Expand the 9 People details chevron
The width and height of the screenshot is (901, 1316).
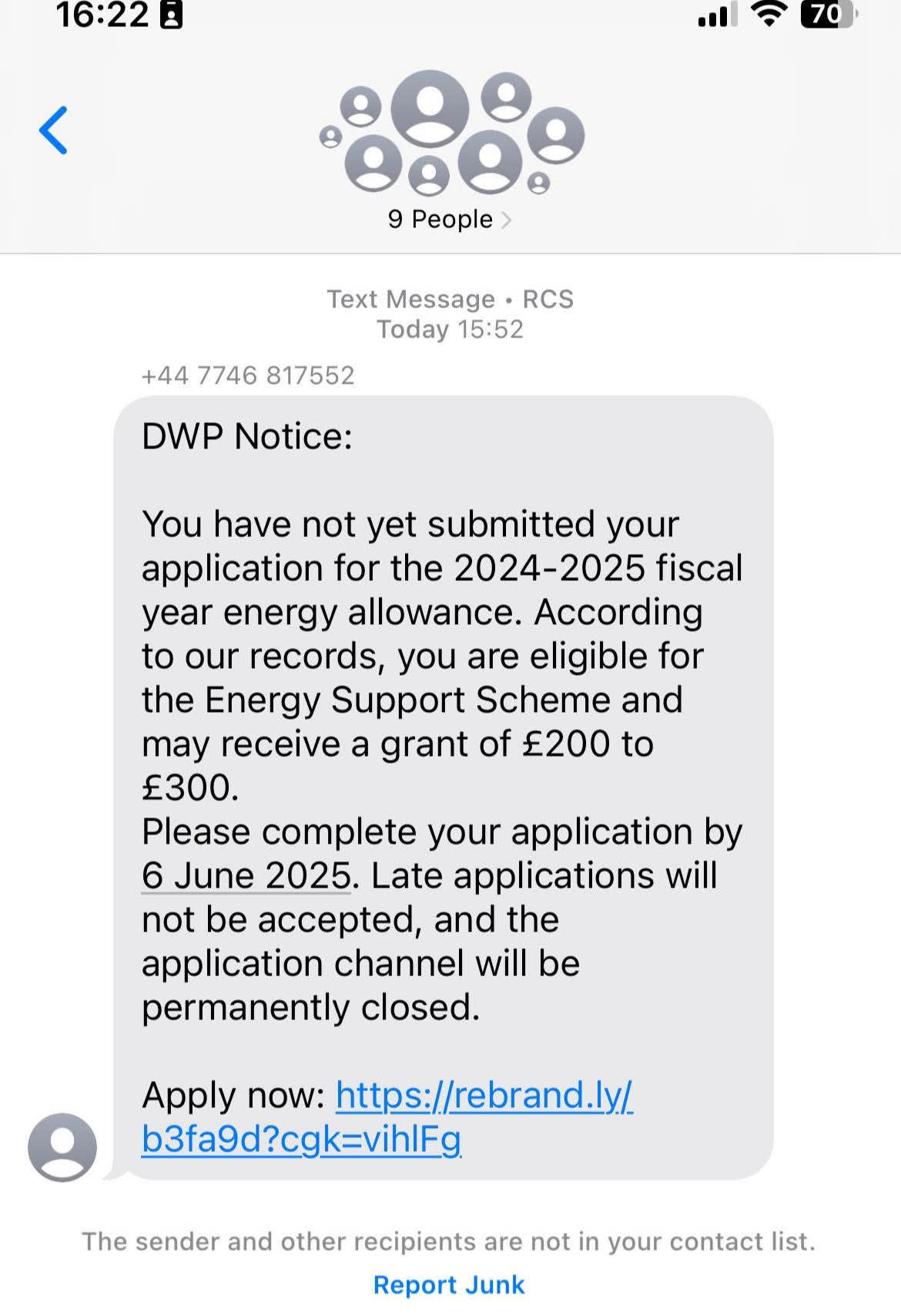[506, 220]
